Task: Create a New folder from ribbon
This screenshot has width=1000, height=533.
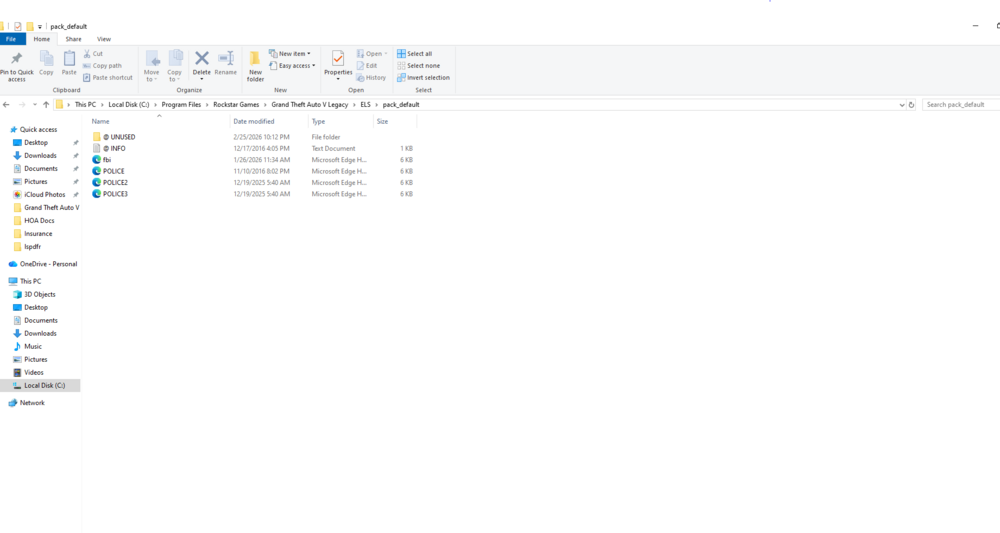Action: pos(255,66)
